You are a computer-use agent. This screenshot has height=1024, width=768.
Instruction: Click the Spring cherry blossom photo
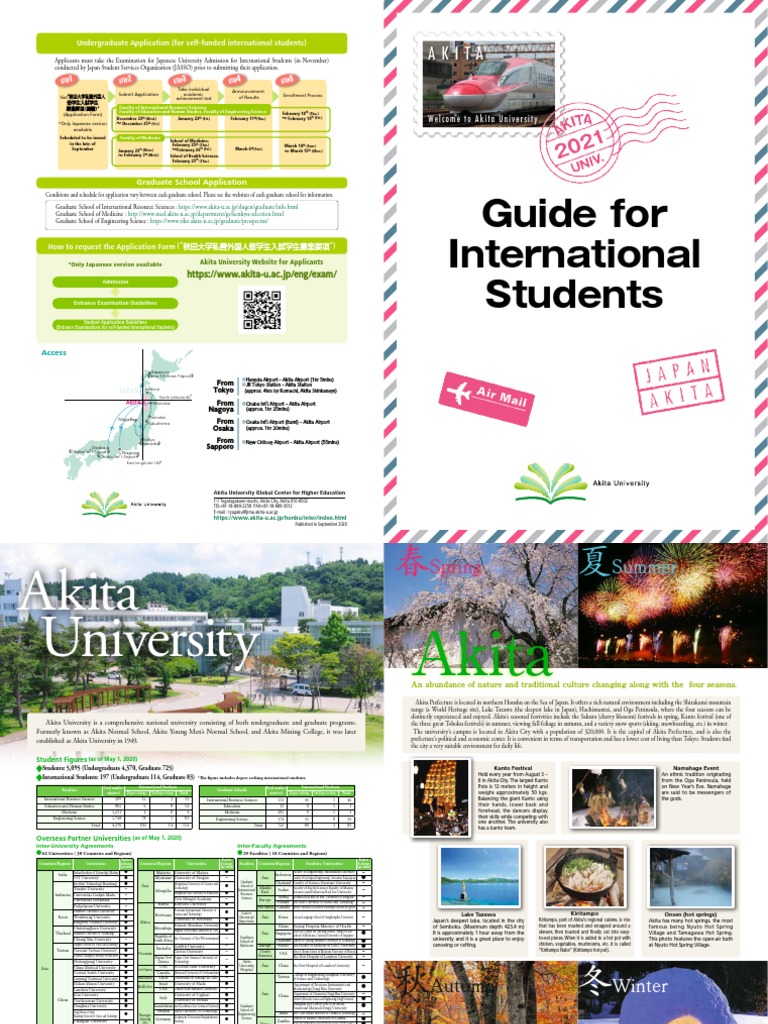481,604
